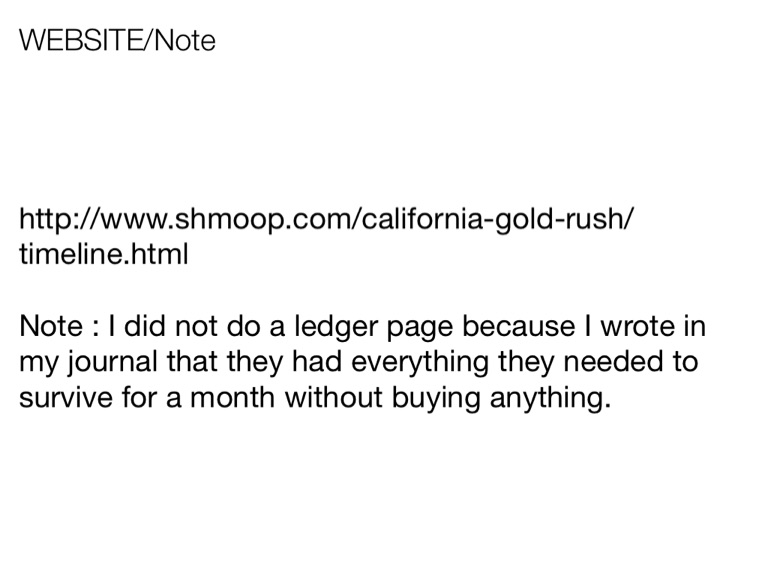This screenshot has height=561, width=768.
Task: Click the word "month" in the last line
Action: point(227,397)
